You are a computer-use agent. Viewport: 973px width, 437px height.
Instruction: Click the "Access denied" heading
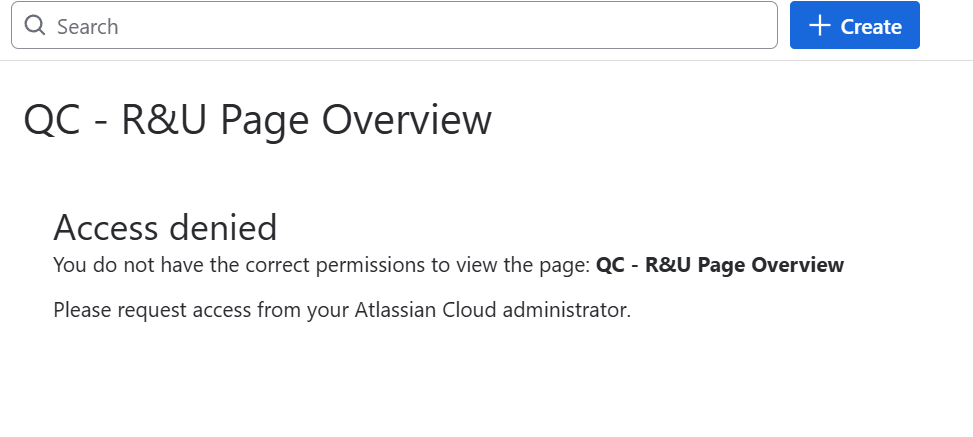click(165, 228)
